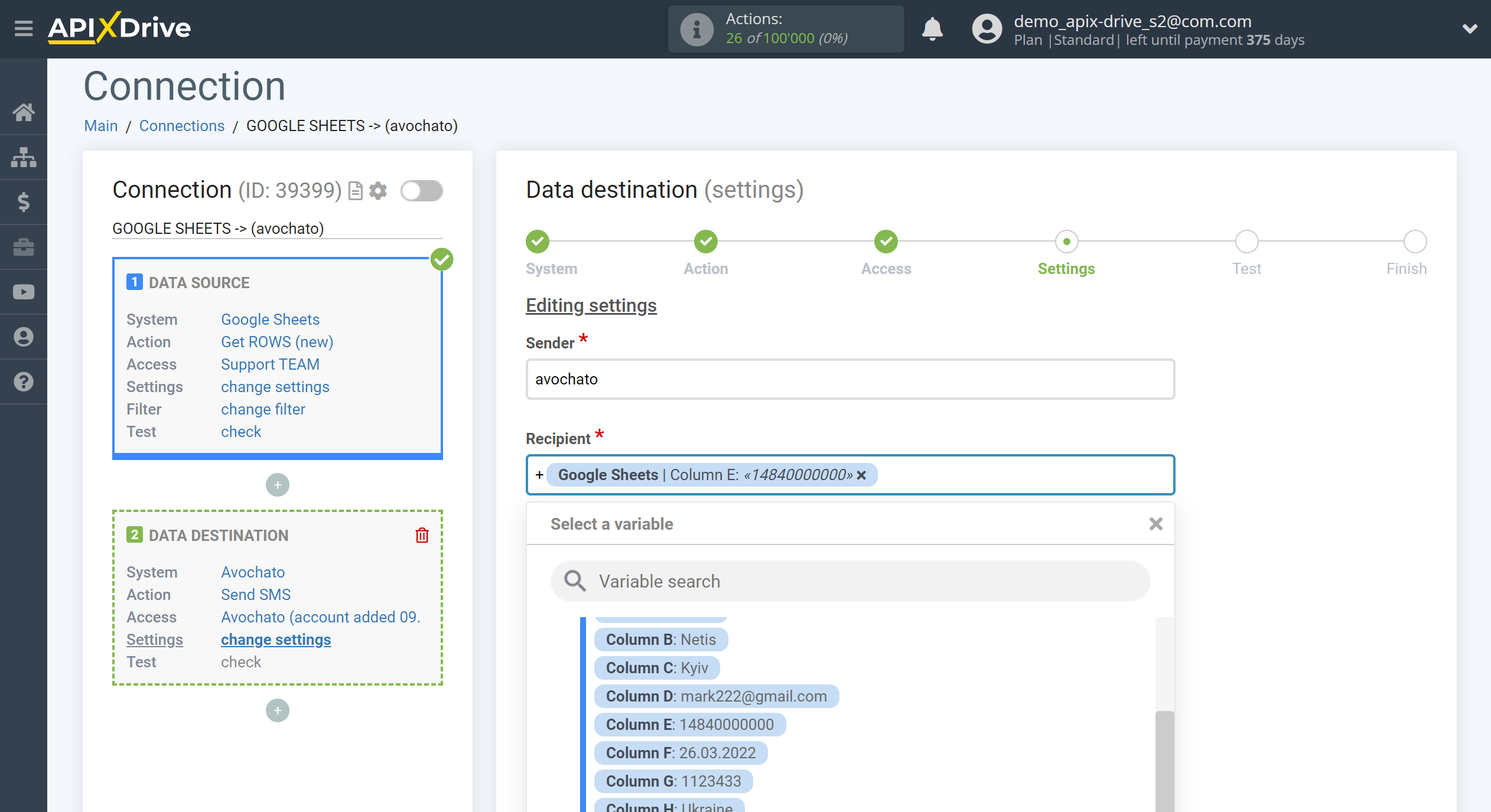Open connection settings gear icon
Viewport: 1491px width, 812px height.
[x=378, y=191]
